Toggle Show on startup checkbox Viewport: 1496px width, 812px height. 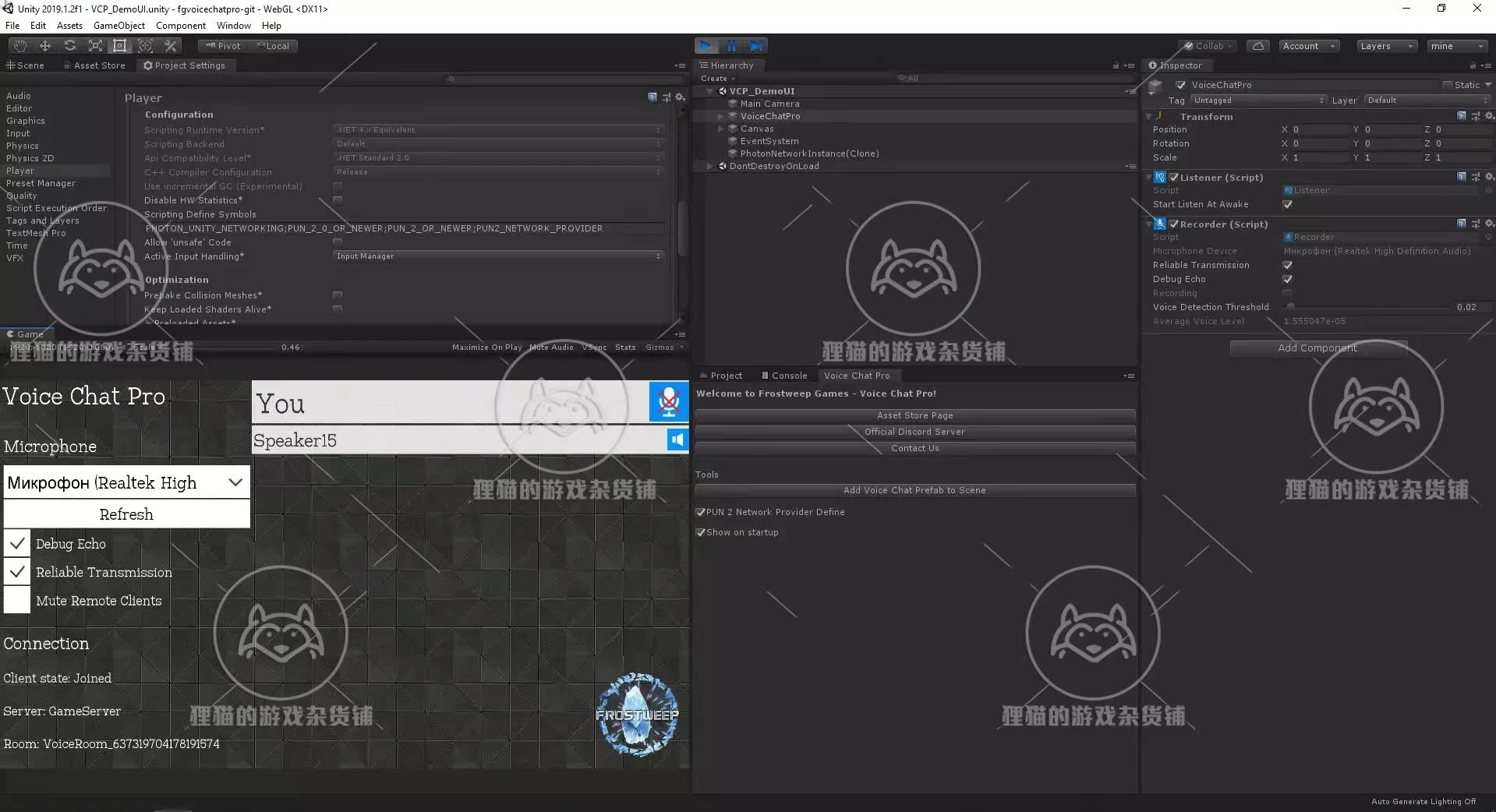click(700, 532)
